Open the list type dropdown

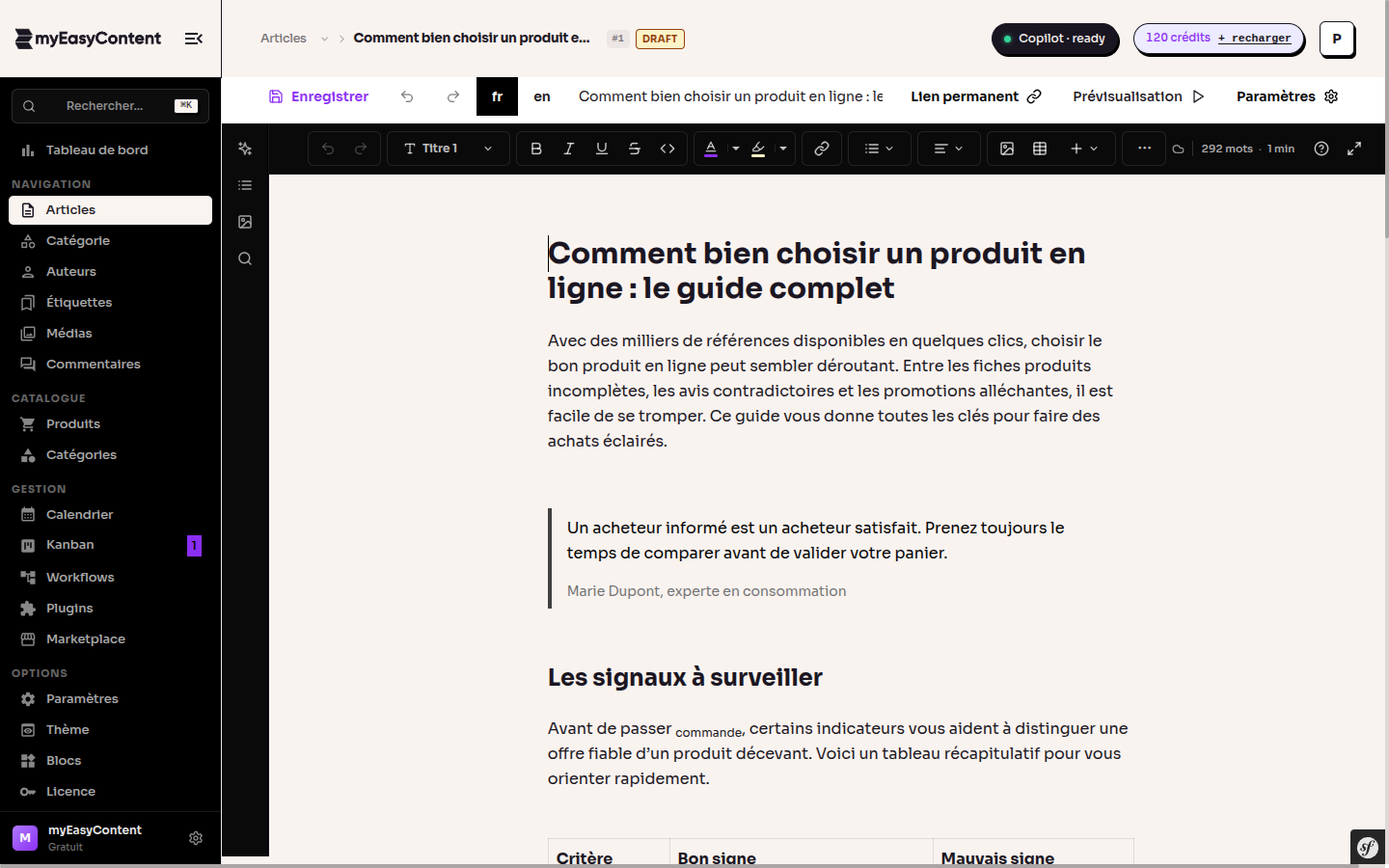coord(879,149)
